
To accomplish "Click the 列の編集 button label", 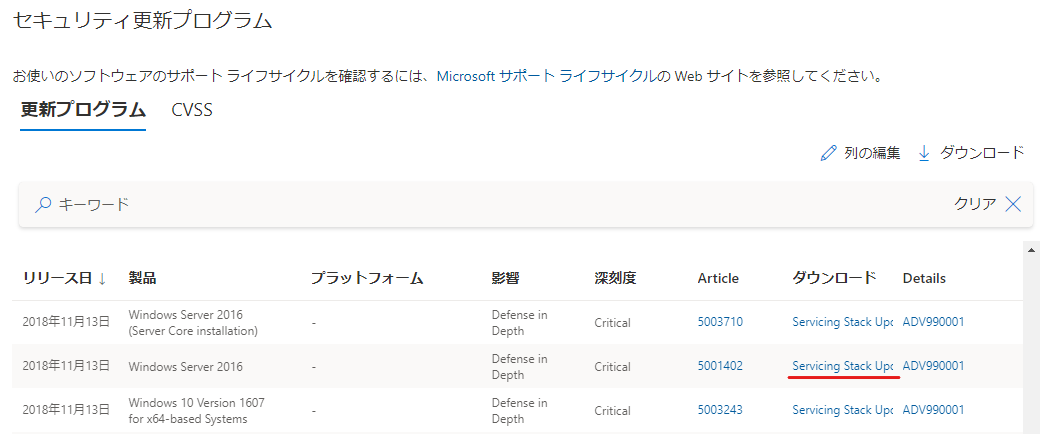I will click(x=872, y=153).
